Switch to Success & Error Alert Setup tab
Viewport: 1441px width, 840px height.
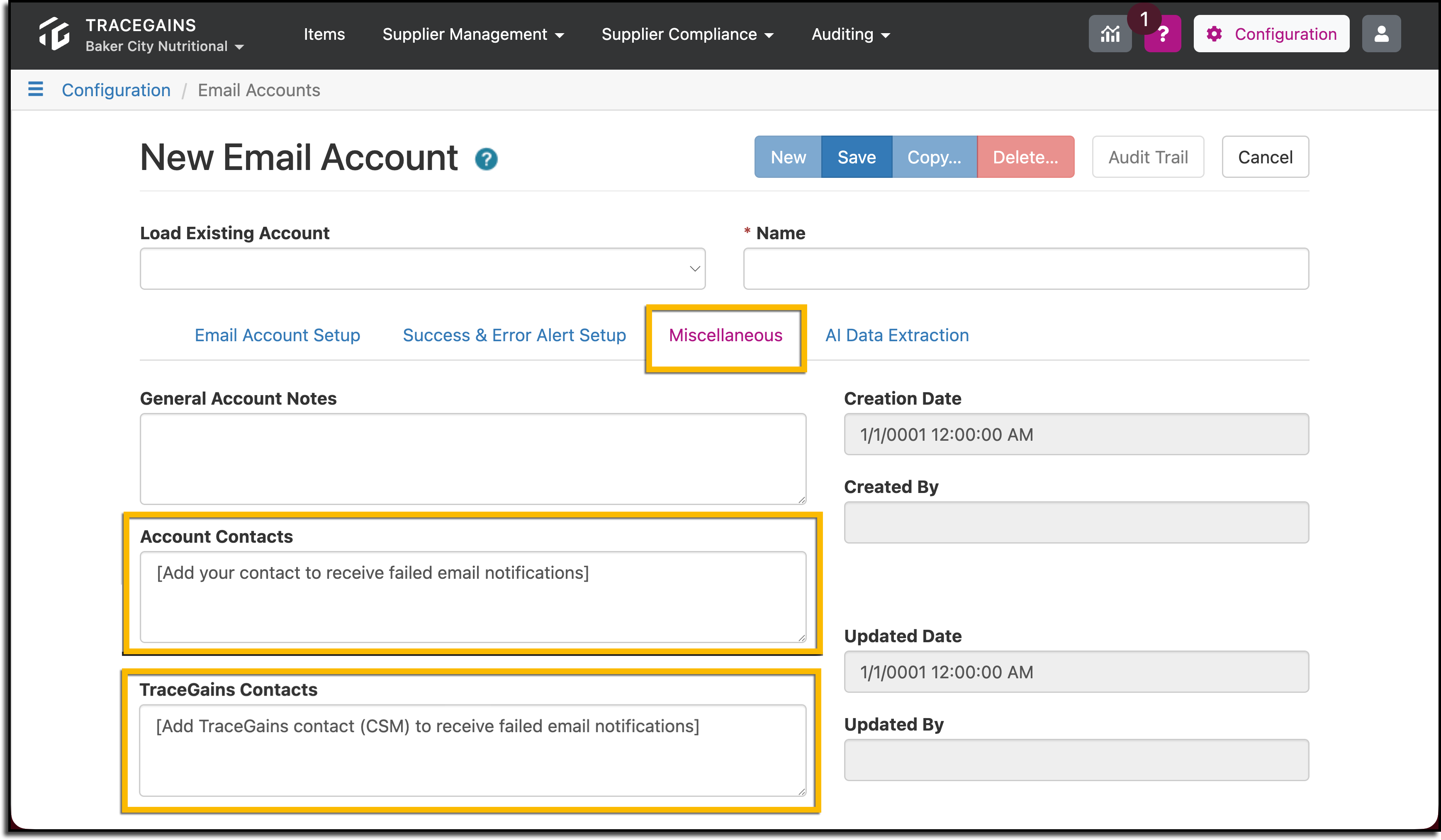coord(514,335)
